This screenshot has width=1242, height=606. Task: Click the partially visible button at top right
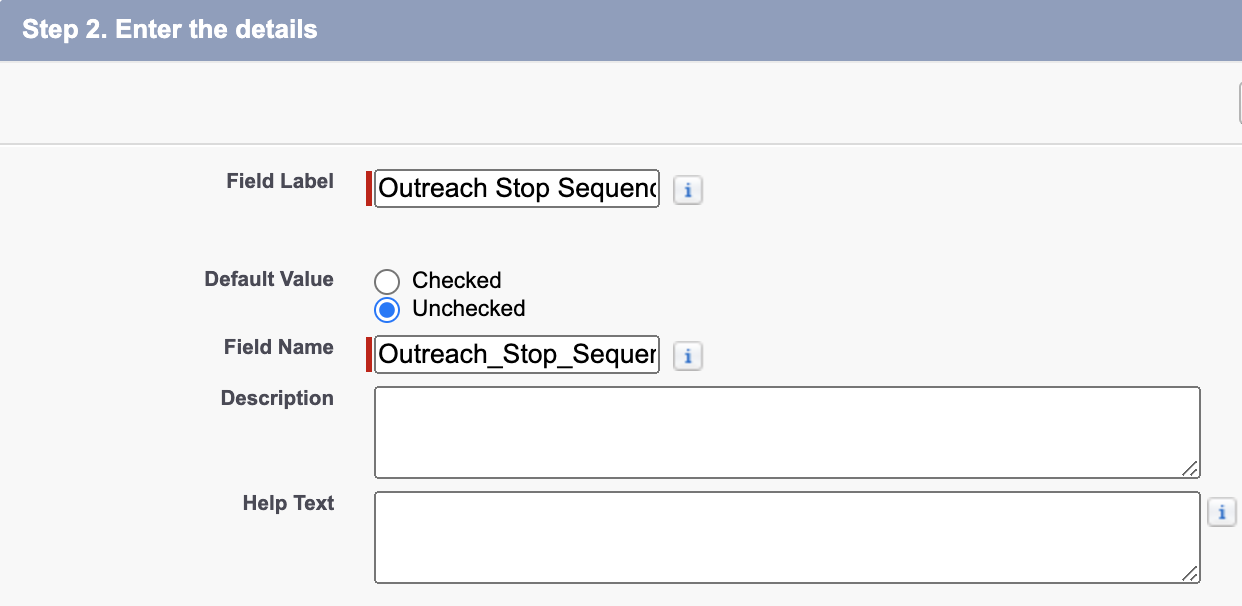(x=1236, y=102)
